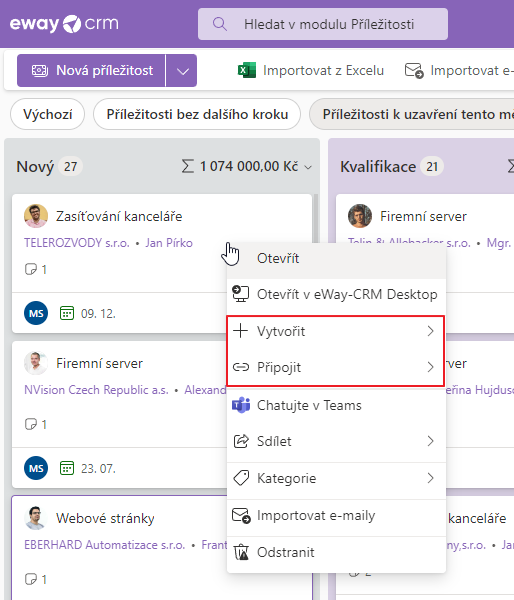514x600 pixels.
Task: Click the date 09. 12.
Action: (x=98, y=314)
